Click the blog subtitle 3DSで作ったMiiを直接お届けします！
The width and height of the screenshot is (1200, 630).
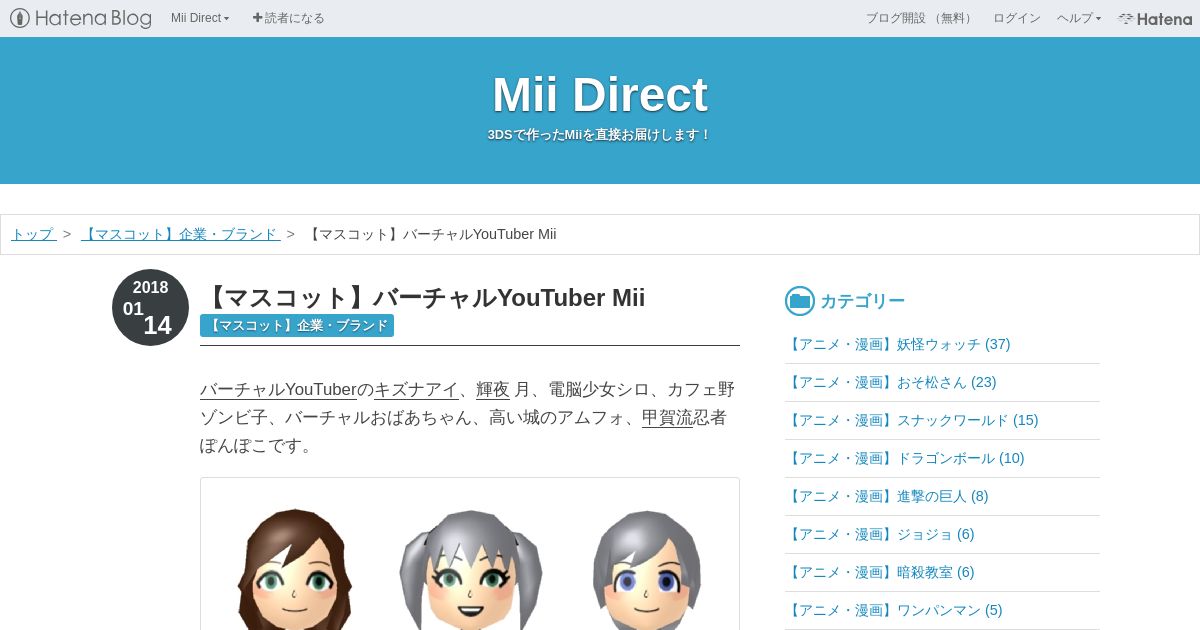[x=600, y=135]
